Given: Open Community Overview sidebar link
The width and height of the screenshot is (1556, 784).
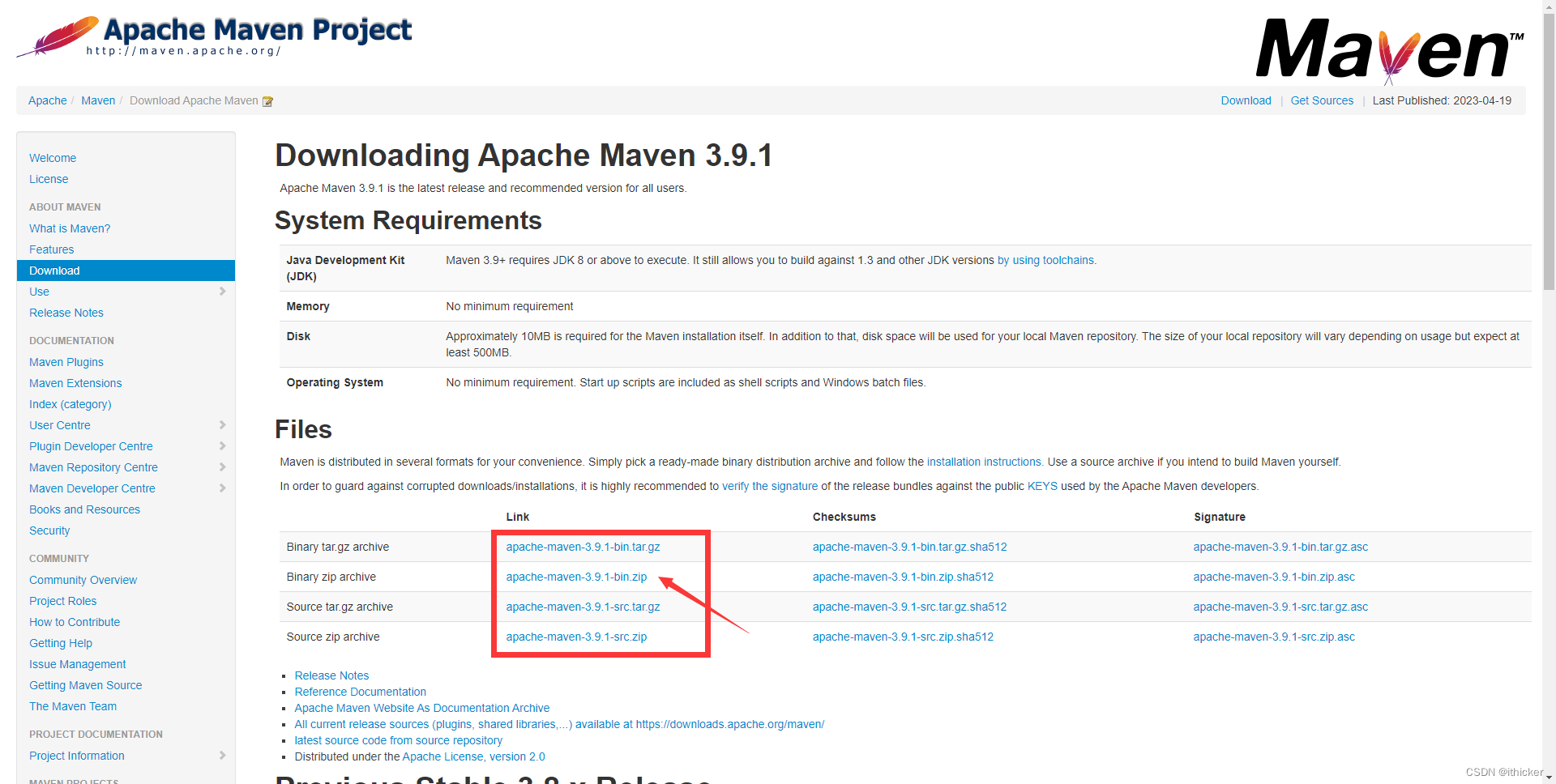Looking at the screenshot, I should coord(83,580).
